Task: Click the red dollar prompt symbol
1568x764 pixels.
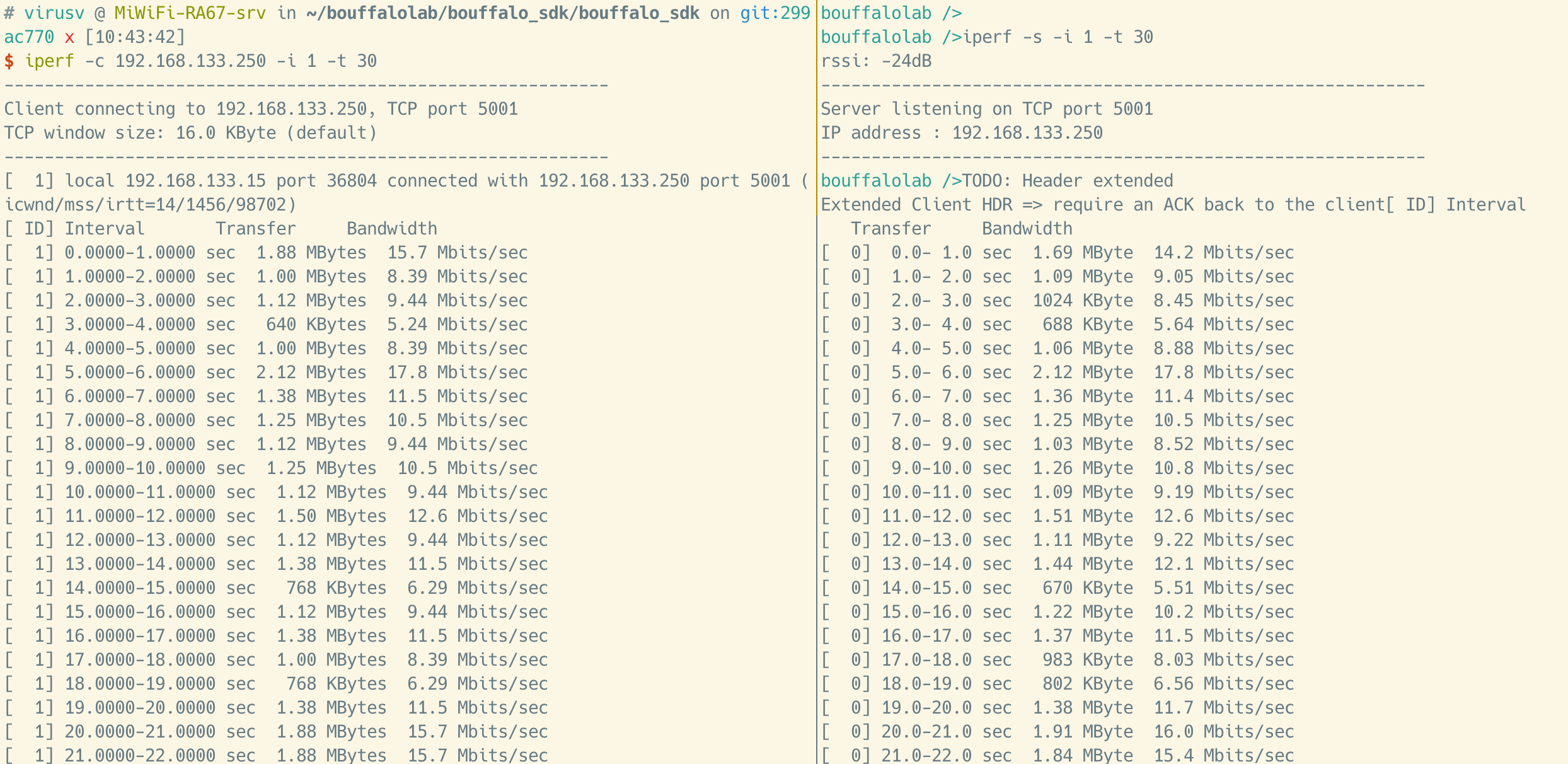Action: click(x=9, y=61)
